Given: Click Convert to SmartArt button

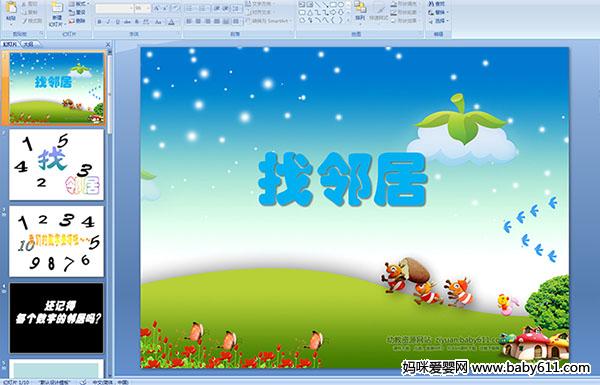Looking at the screenshot, I should (x=269, y=21).
